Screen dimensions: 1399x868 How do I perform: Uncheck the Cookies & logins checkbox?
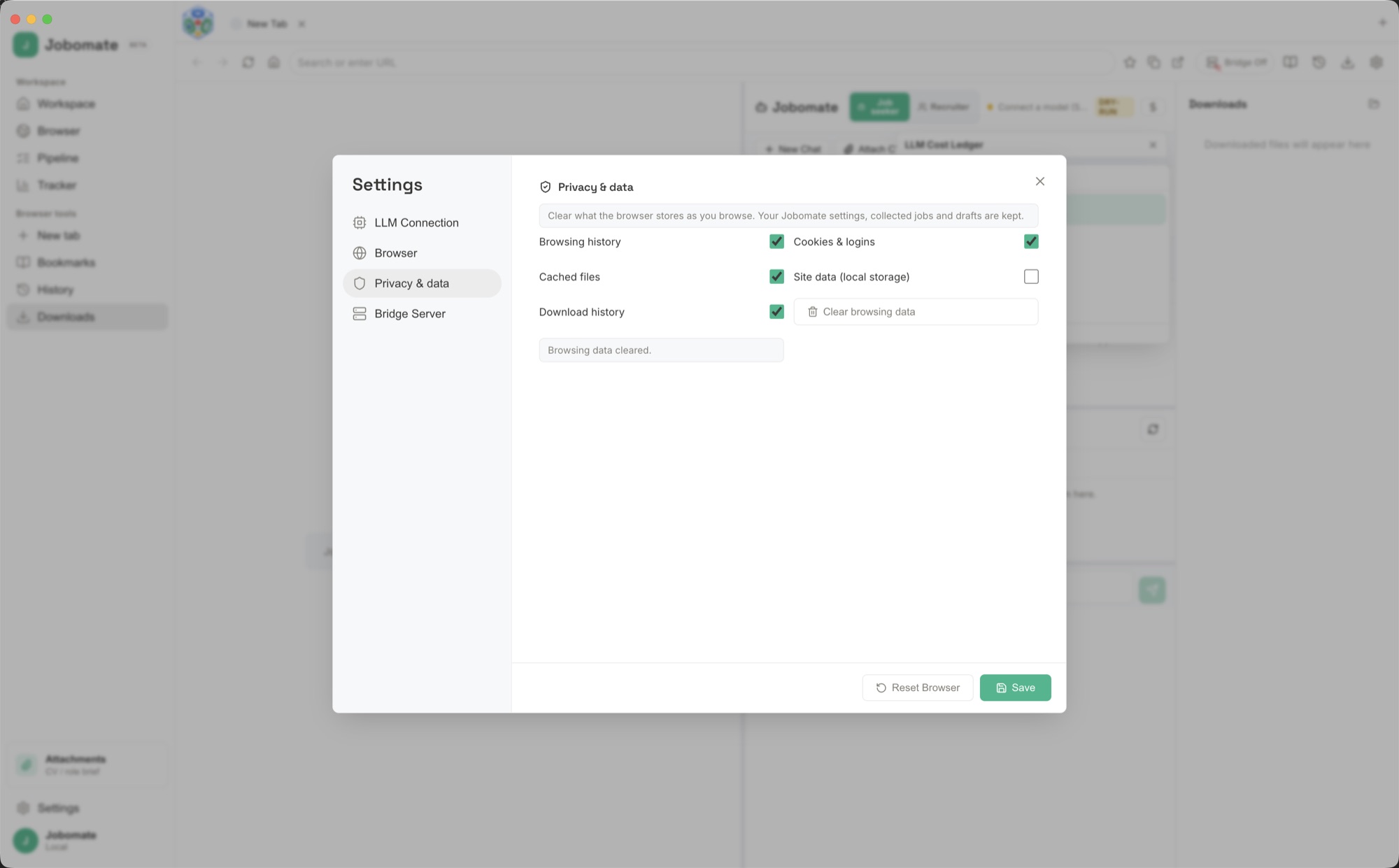tap(1031, 242)
